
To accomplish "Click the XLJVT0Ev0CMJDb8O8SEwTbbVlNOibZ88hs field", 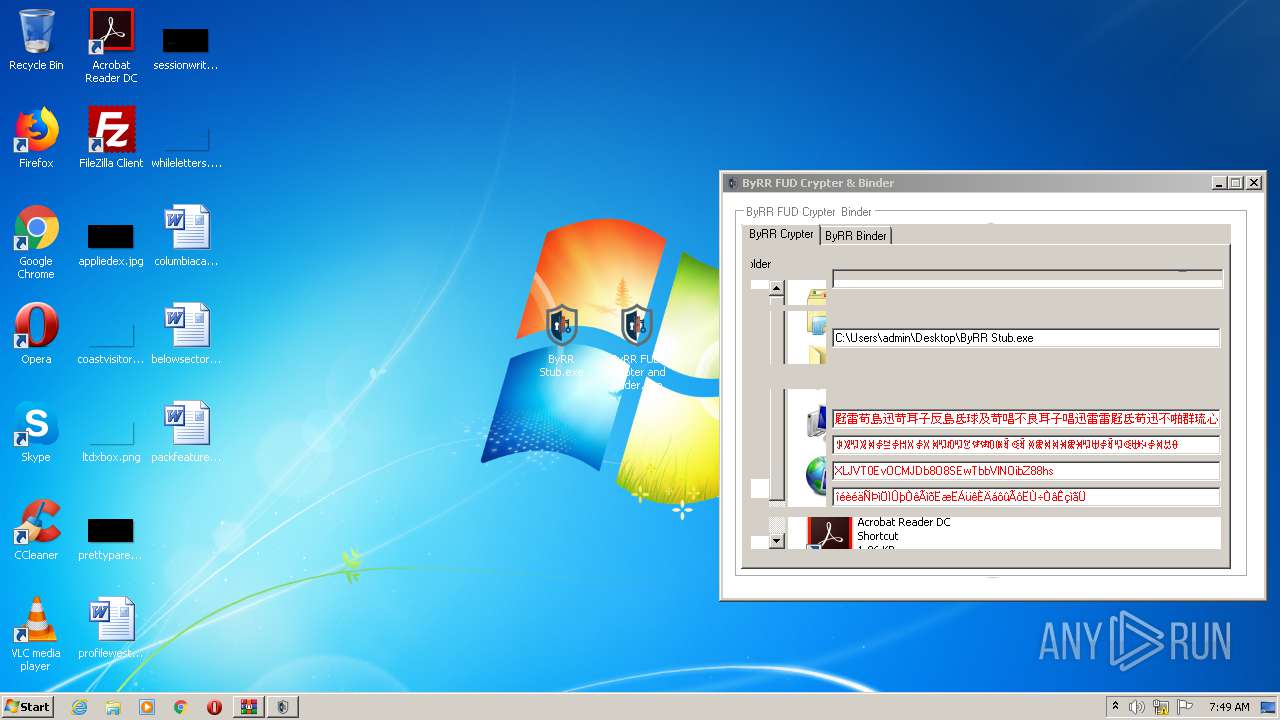I will click(x=1026, y=471).
